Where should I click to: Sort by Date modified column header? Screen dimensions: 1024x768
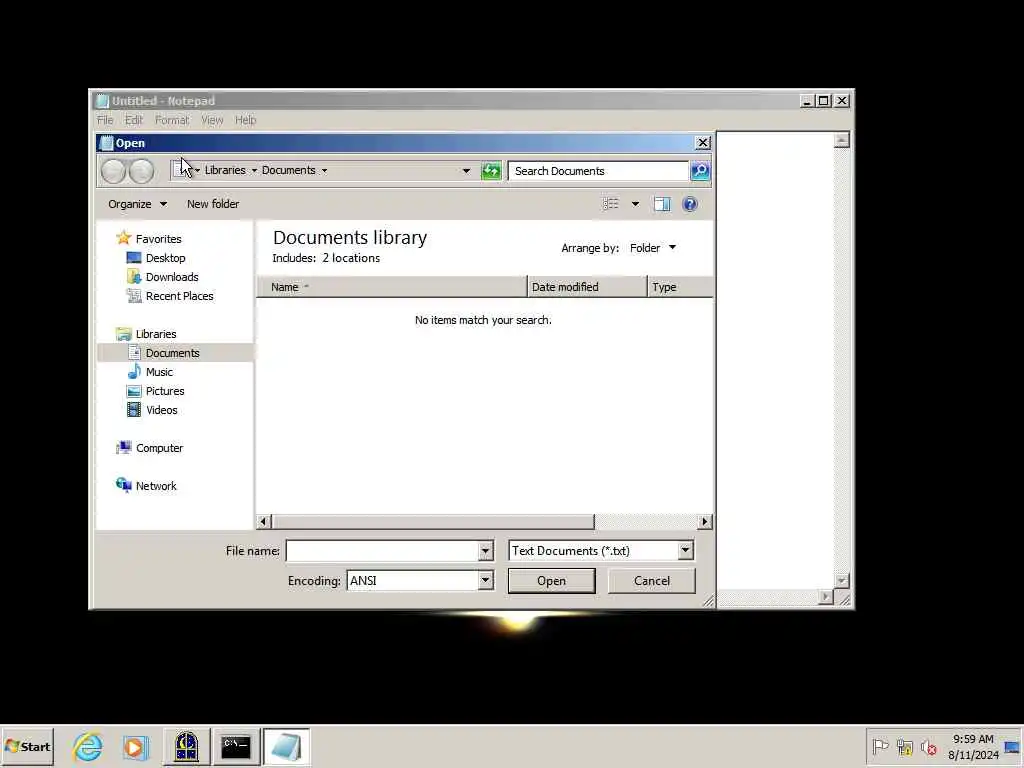pyautogui.click(x=587, y=287)
